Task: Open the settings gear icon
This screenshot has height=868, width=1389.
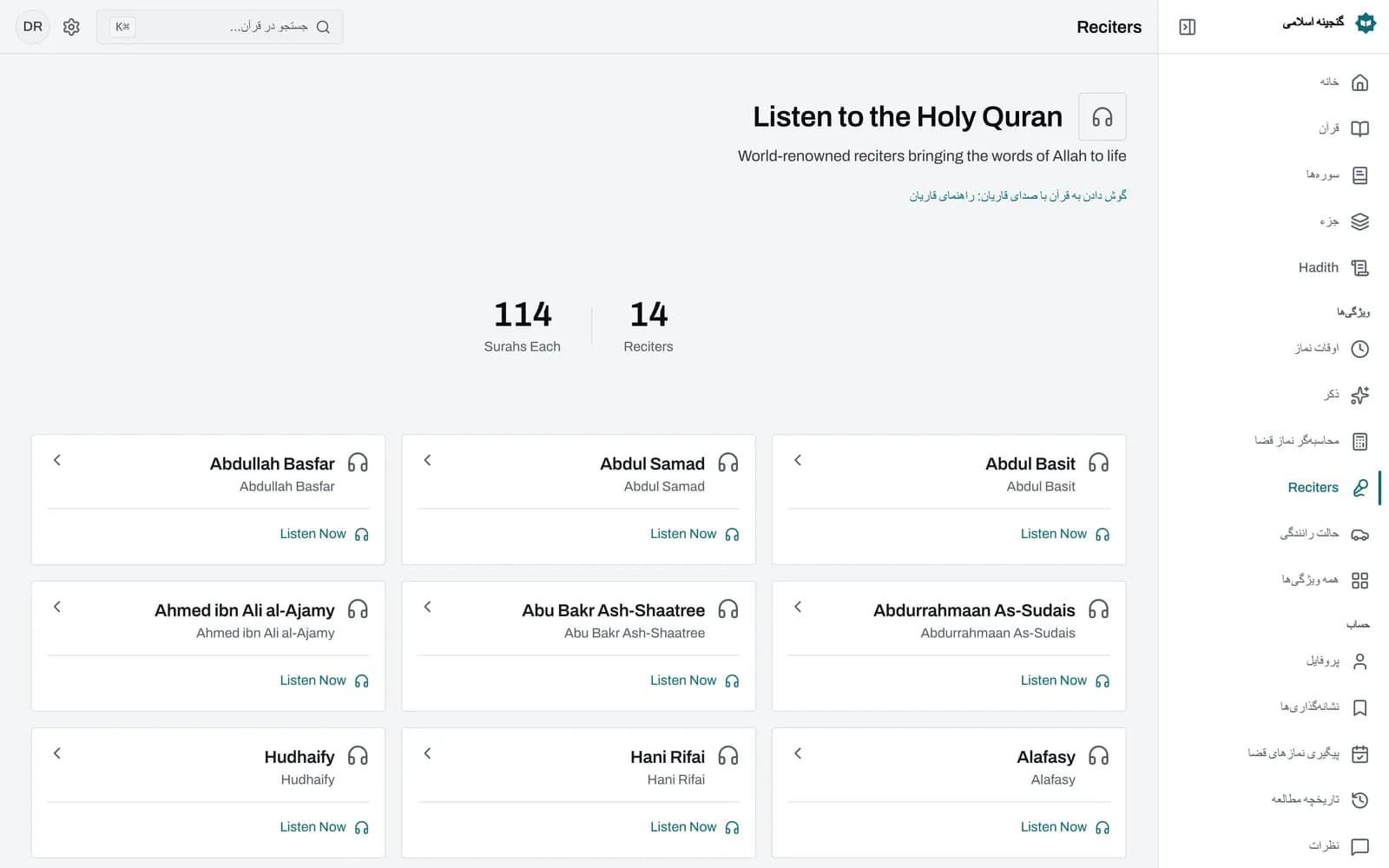Action: [x=71, y=27]
